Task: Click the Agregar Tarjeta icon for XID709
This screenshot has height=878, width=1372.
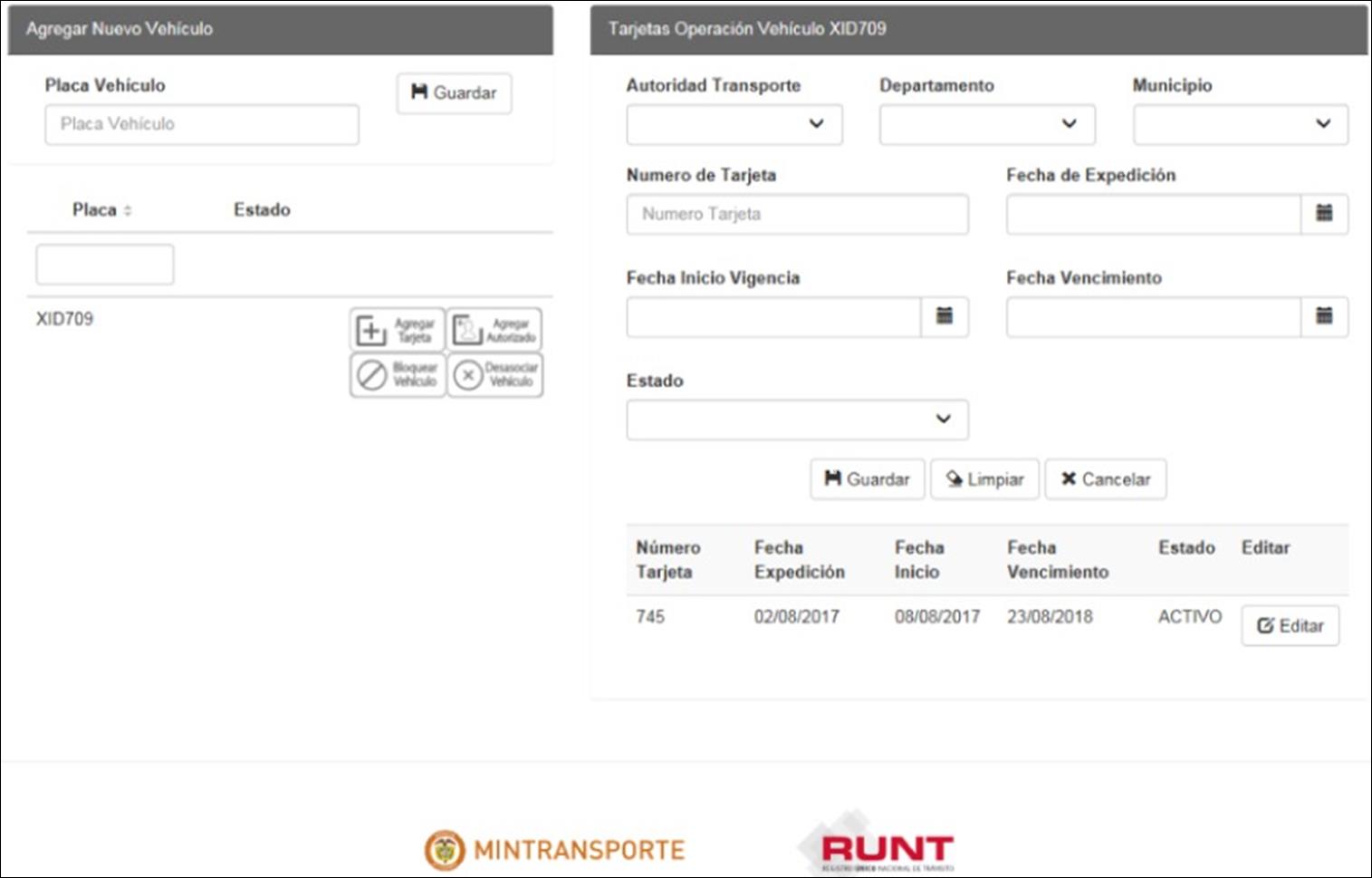Action: pos(397,331)
